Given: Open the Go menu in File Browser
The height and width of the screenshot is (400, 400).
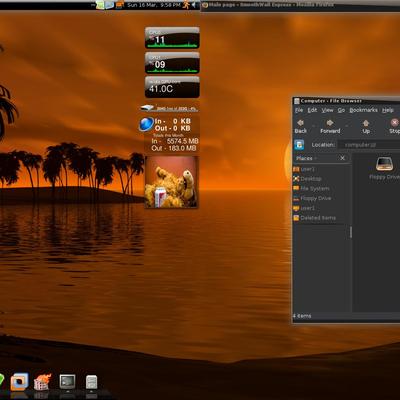Looking at the screenshot, I should click(341, 110).
